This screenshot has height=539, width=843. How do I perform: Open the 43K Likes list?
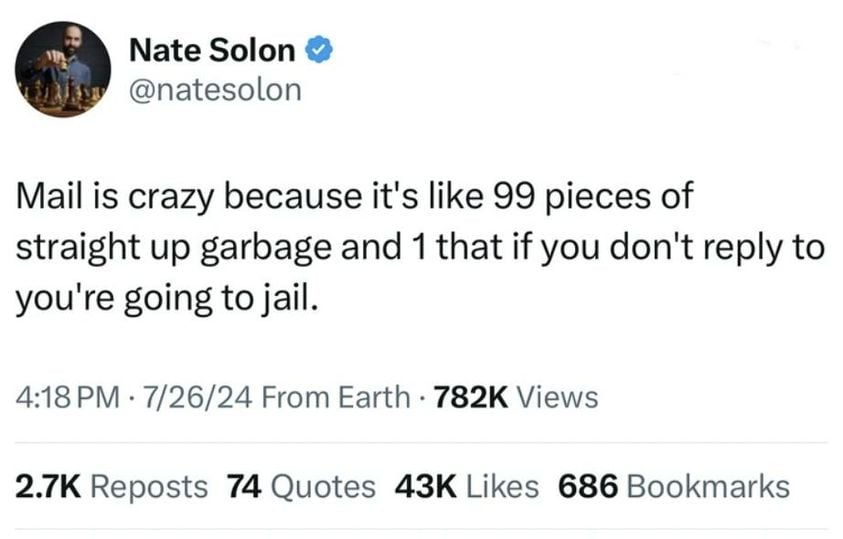[467, 487]
